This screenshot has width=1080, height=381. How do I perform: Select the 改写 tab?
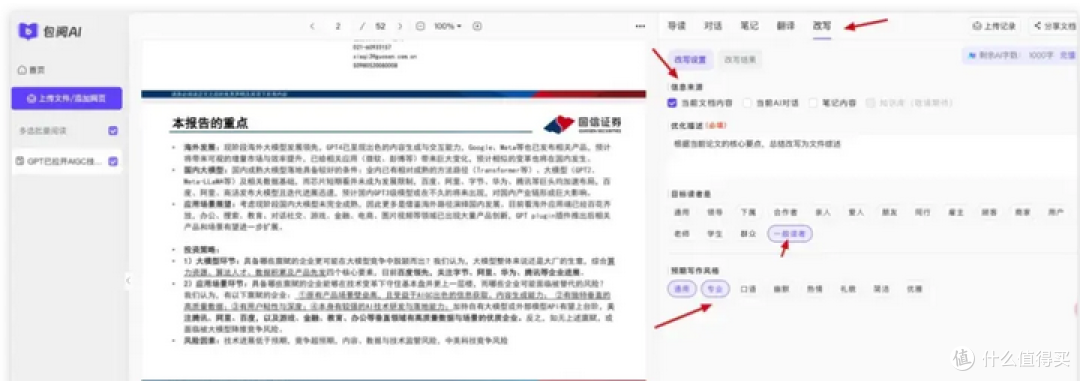822,26
